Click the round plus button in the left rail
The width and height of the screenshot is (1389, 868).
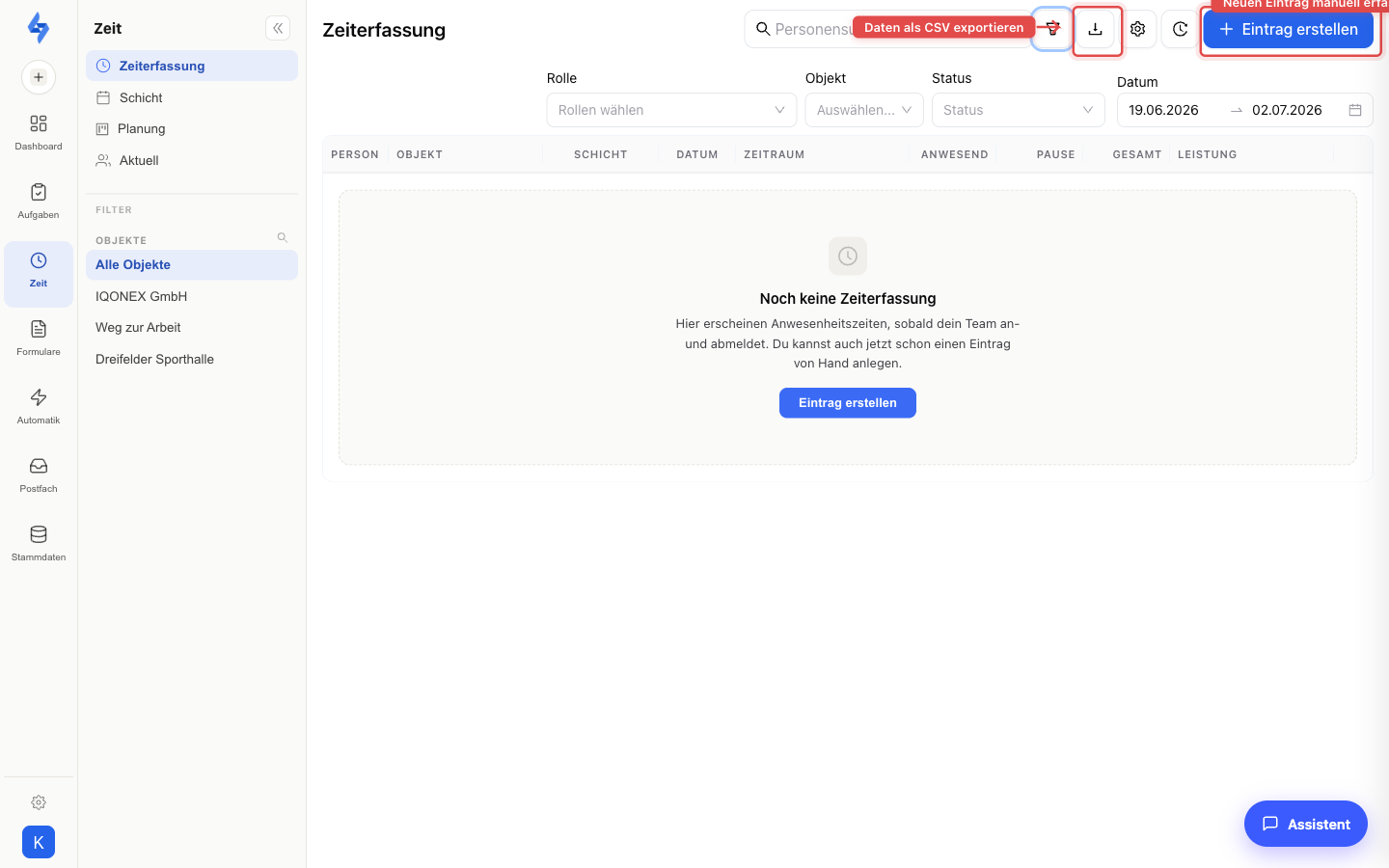39,77
